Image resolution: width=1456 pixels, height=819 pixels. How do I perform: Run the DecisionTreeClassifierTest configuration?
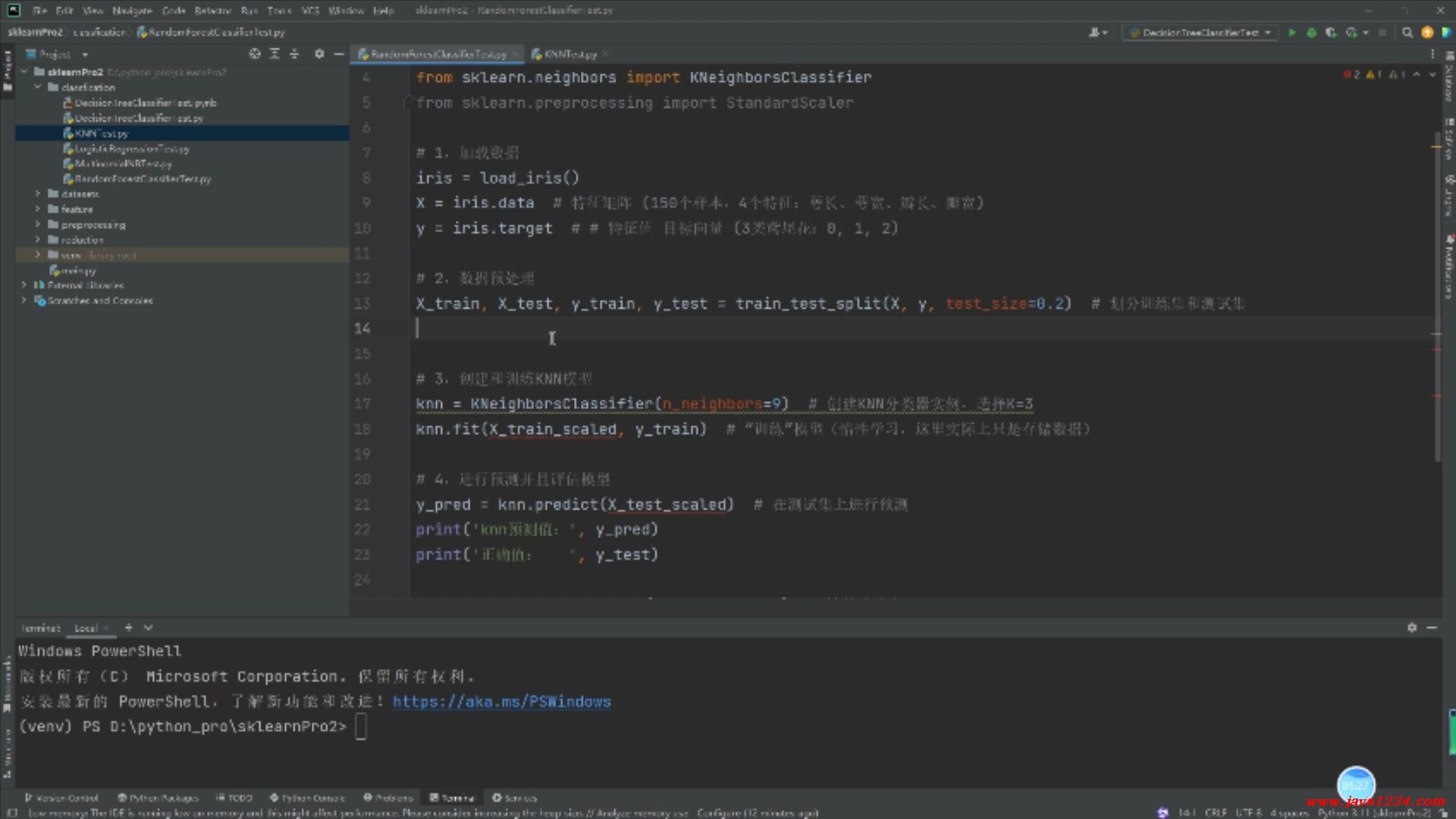[1292, 33]
